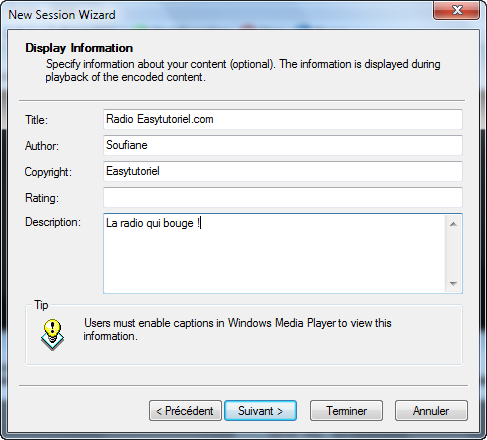The width and height of the screenshot is (487, 440).
Task: Click the Title label
Action: (37, 120)
